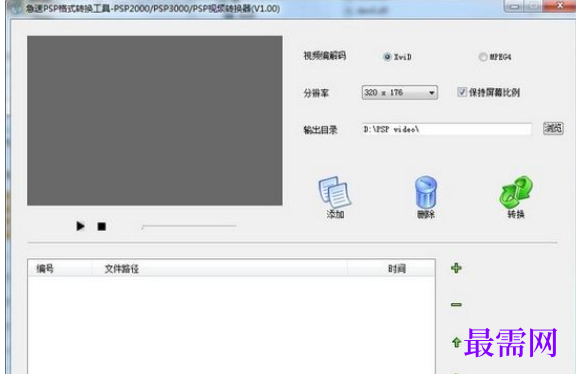576x374 pixels.
Task: Play the video preview
Action: (80, 226)
